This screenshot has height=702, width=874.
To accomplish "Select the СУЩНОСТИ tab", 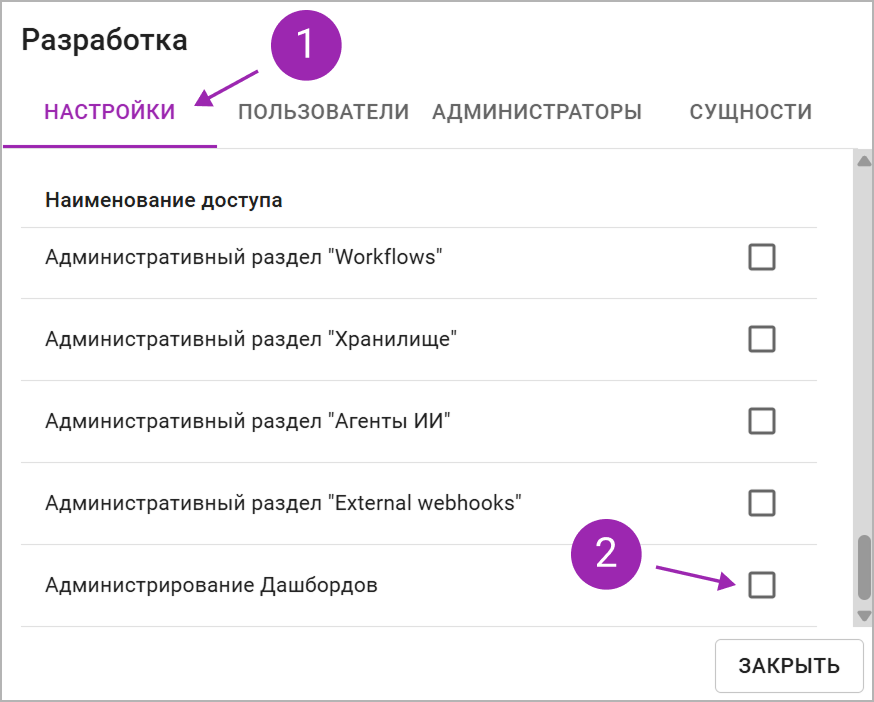I will 750,112.
